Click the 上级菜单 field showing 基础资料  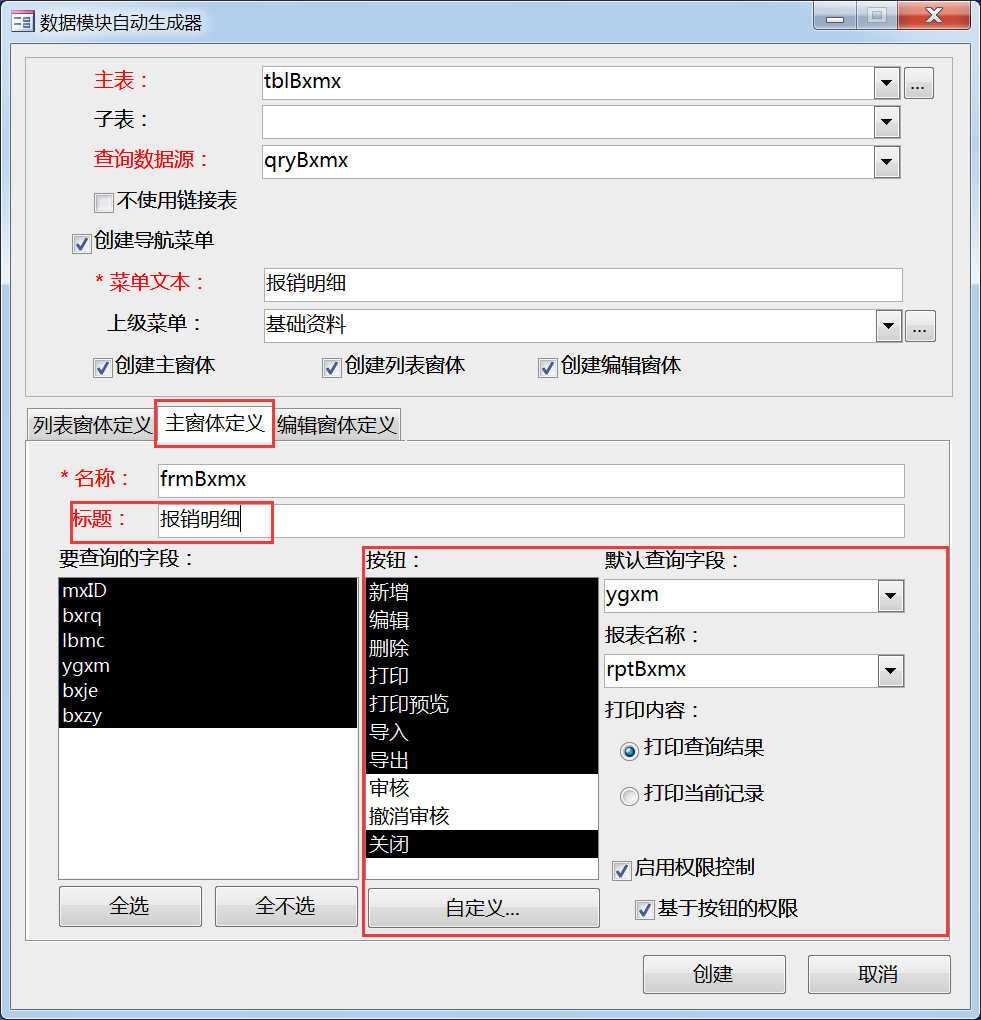coord(570,326)
